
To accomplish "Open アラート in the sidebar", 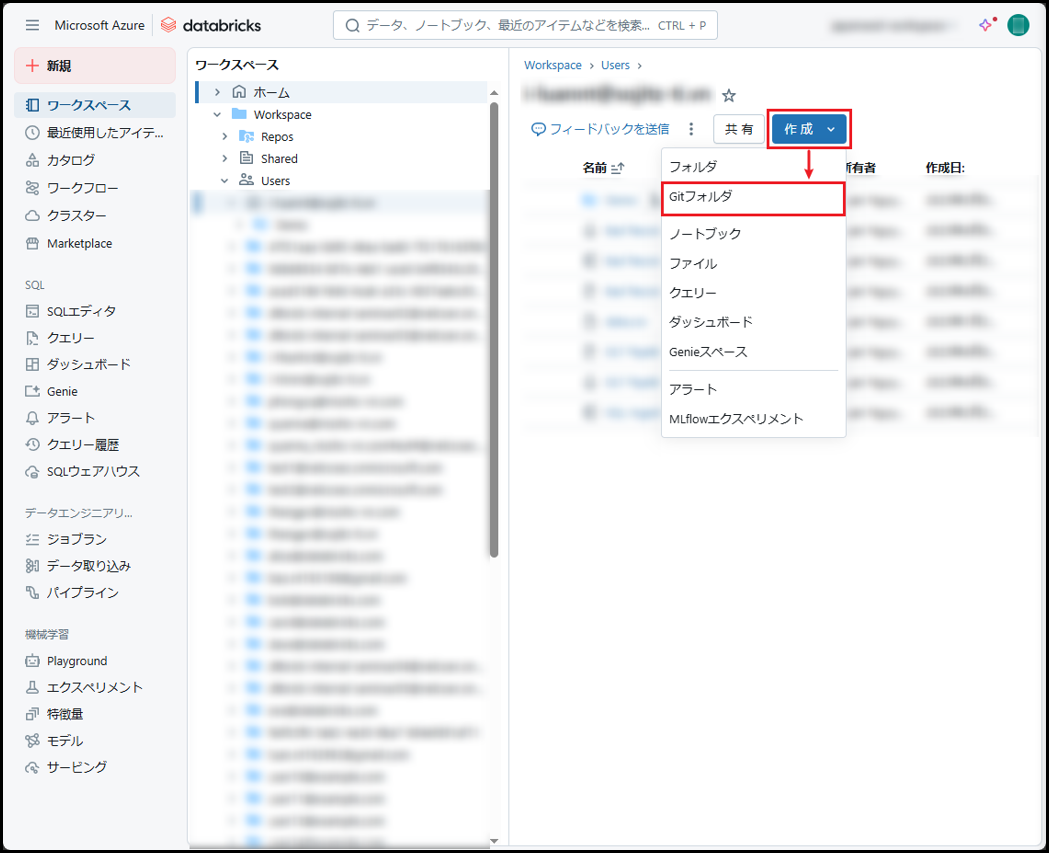I will click(95, 418).
